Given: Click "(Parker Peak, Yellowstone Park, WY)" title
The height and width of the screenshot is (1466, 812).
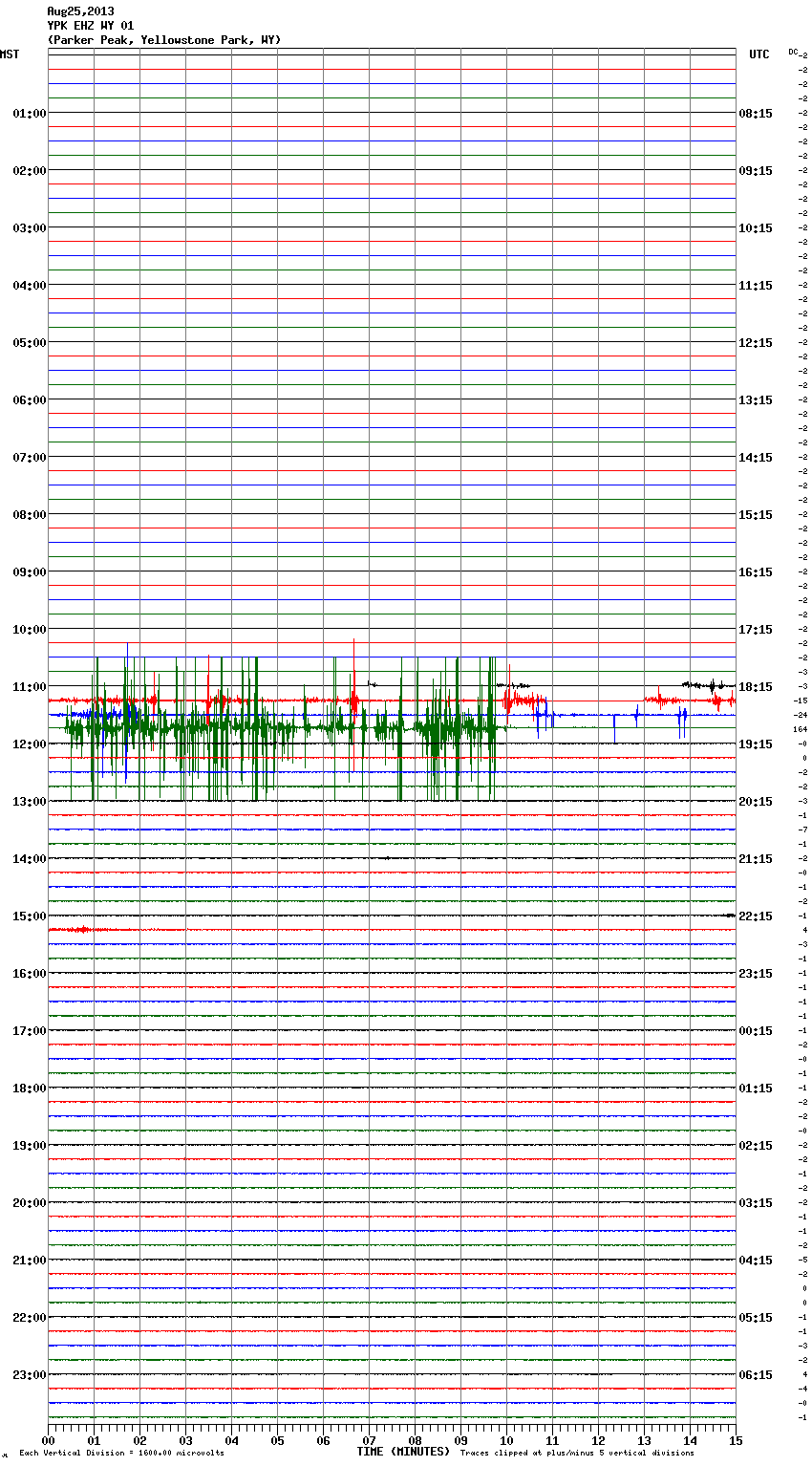Looking at the screenshot, I should 164,40.
